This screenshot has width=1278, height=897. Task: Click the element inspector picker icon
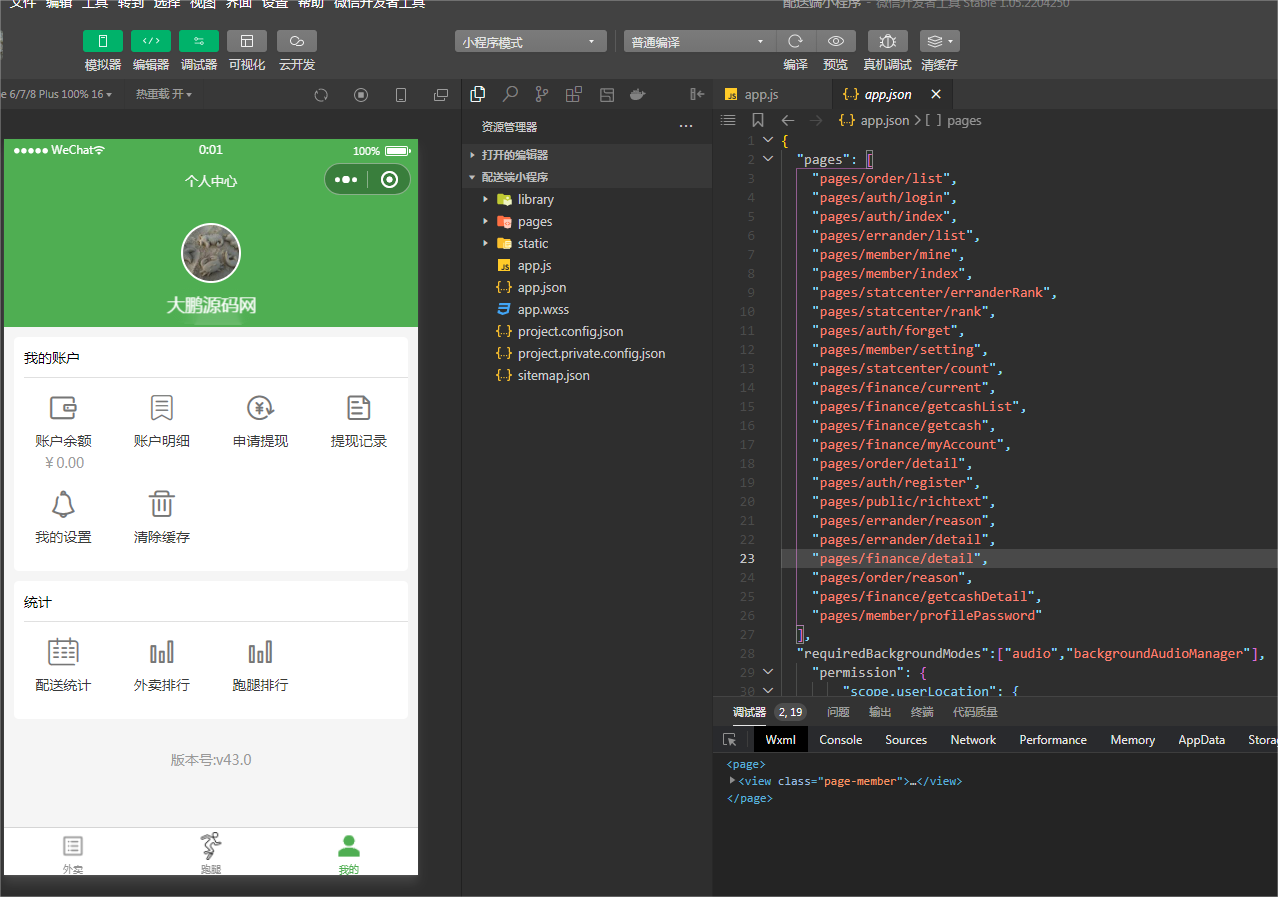coord(730,740)
